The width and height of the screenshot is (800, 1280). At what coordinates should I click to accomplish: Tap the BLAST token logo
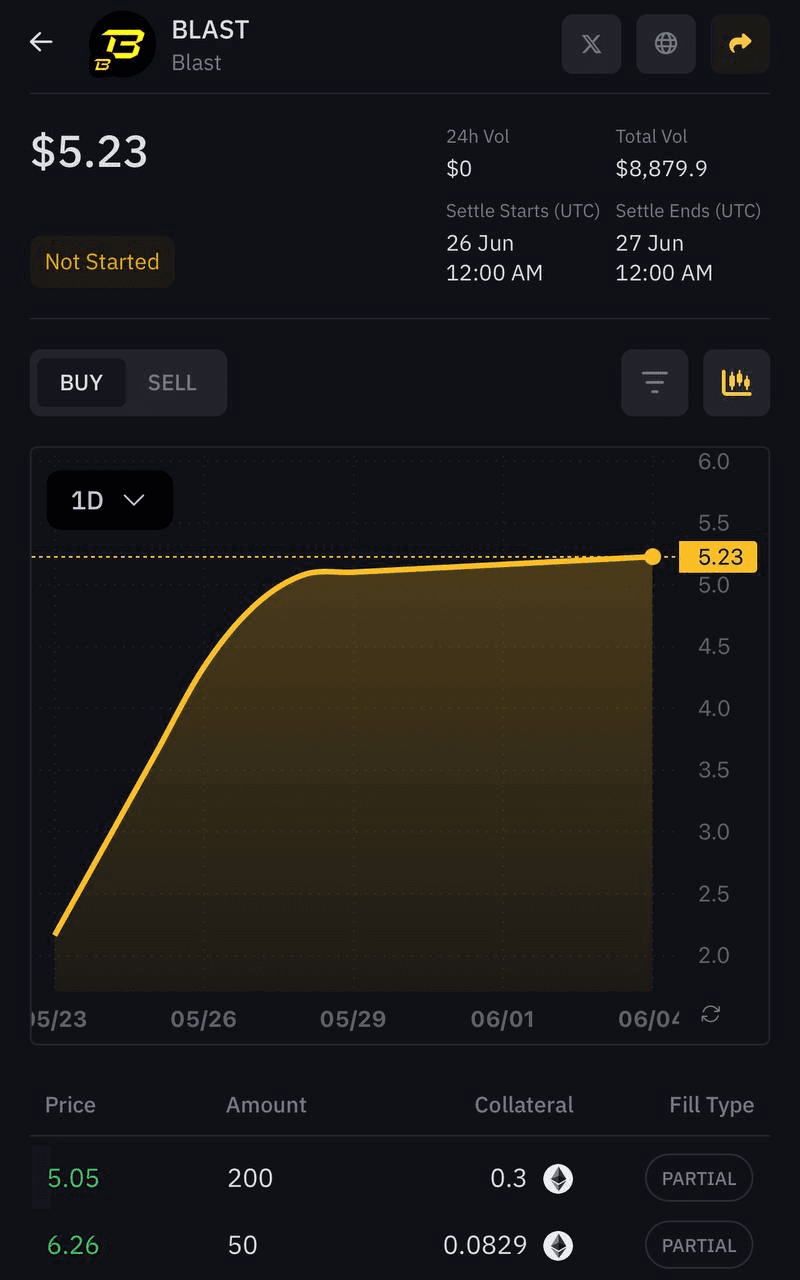122,45
